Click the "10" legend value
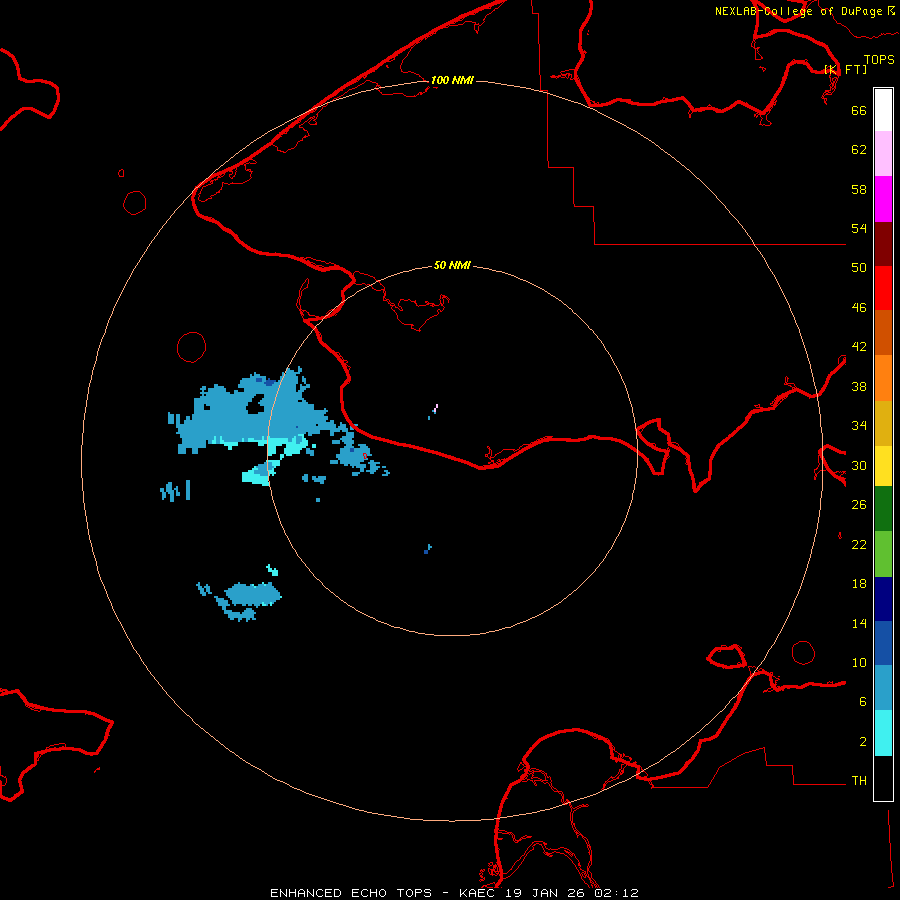This screenshot has height=900, width=900. (x=859, y=662)
